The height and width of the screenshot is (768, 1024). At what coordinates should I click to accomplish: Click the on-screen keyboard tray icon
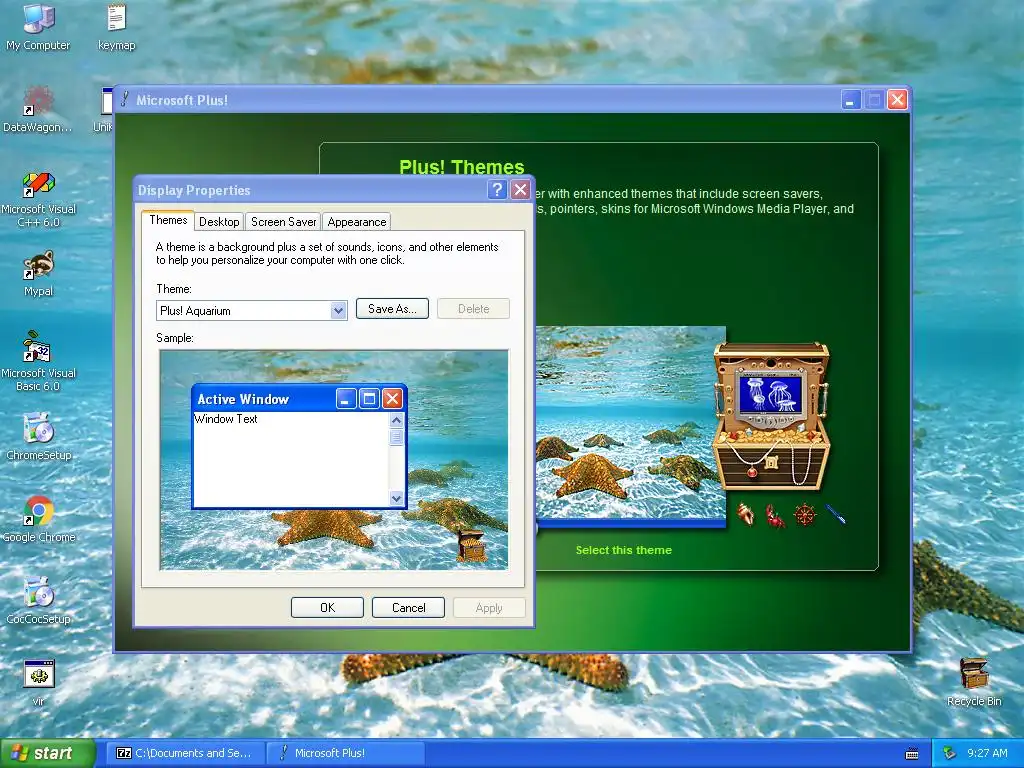[912, 754]
